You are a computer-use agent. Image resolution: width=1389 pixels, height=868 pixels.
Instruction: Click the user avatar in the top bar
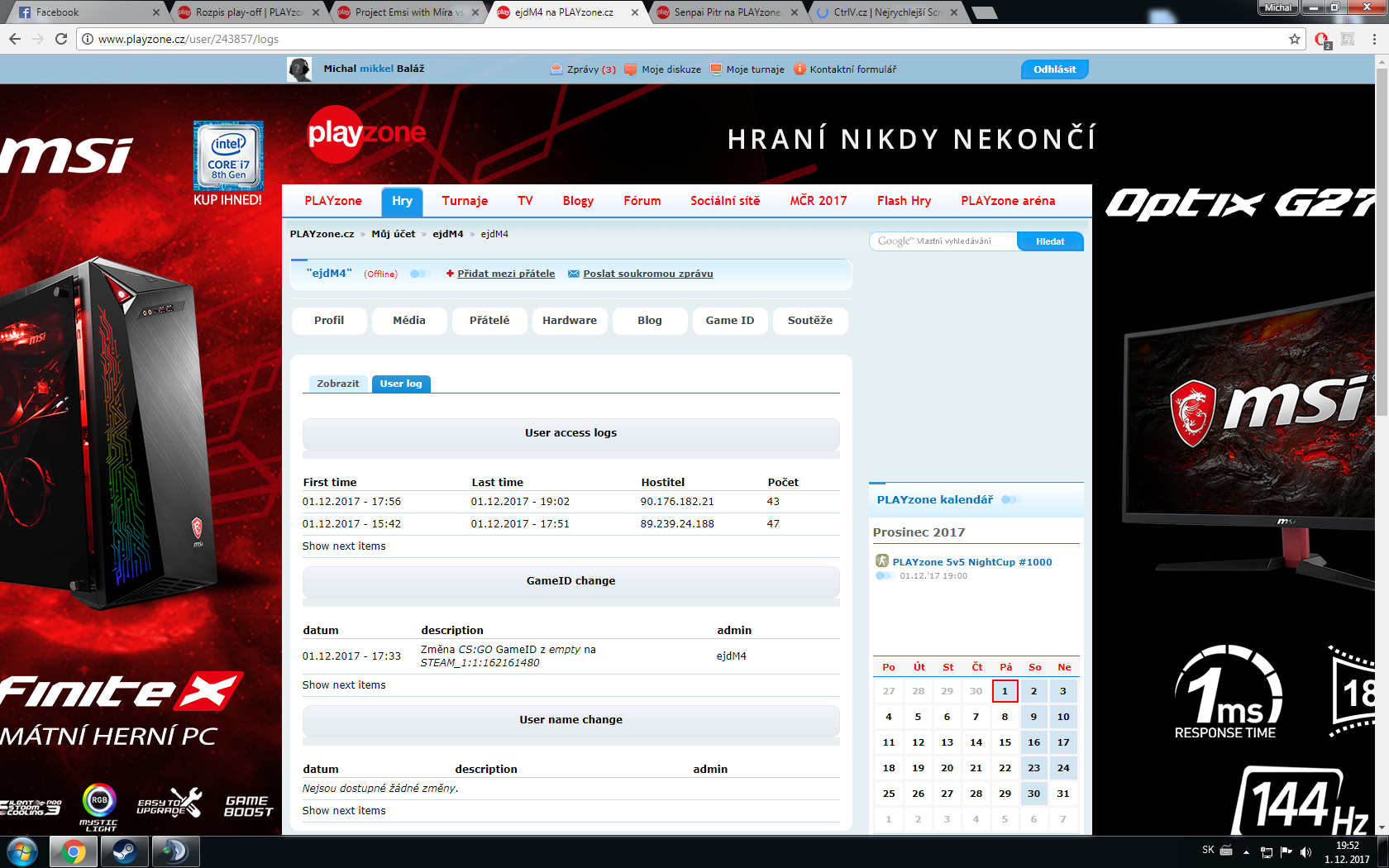299,69
